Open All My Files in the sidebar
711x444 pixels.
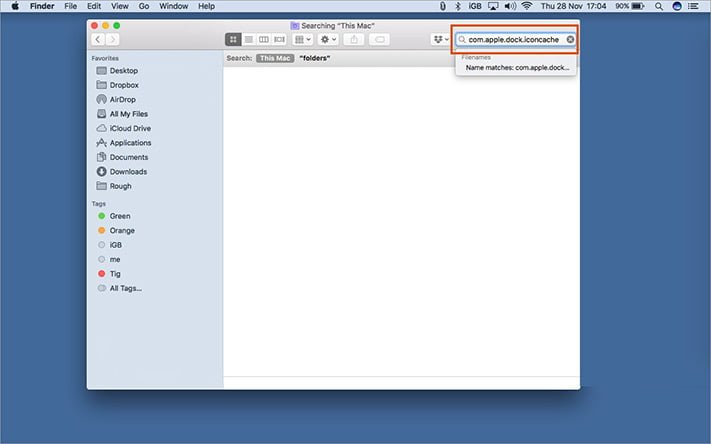[122, 114]
